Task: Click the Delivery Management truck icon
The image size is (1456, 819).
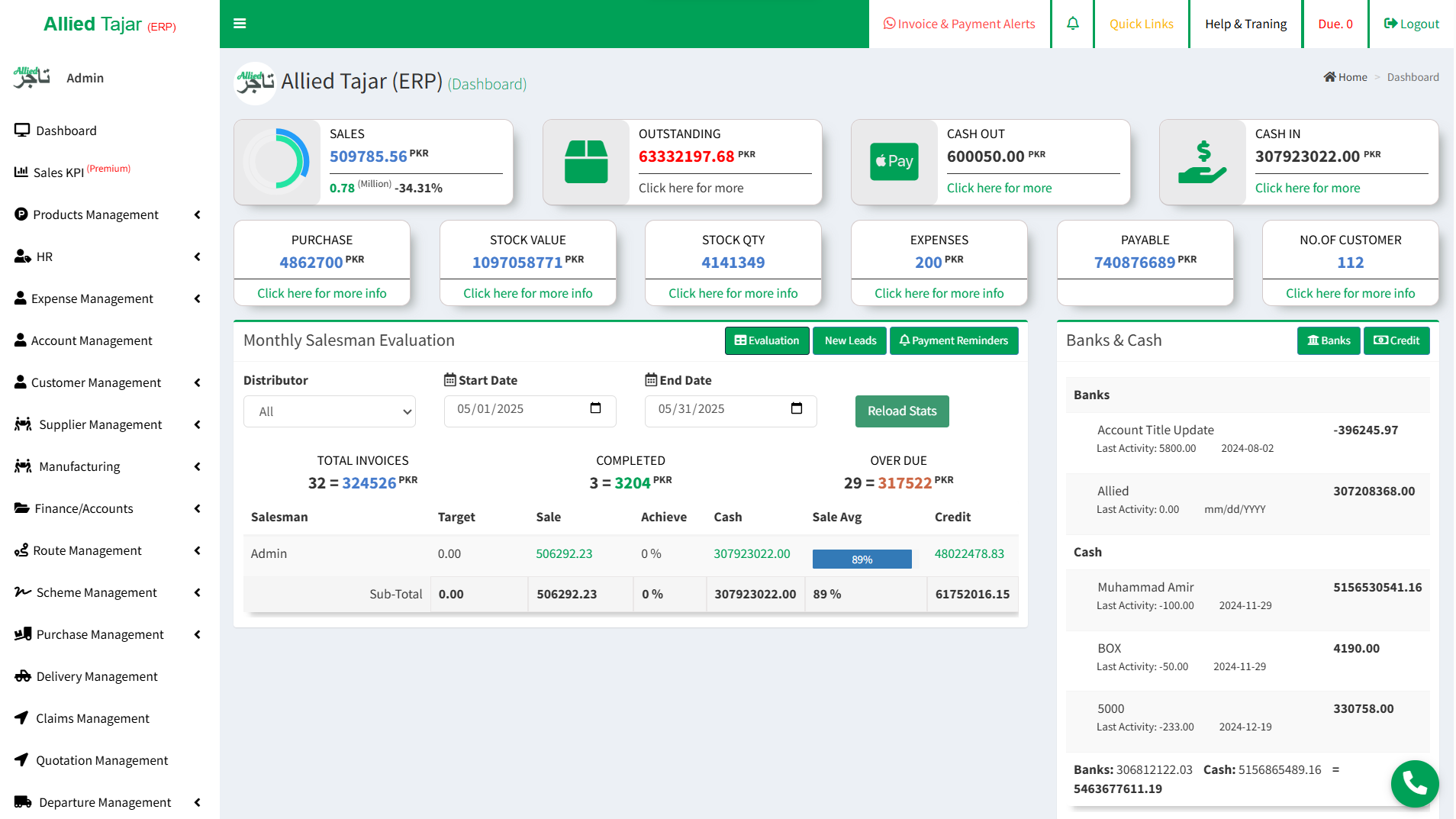Action: click(22, 676)
